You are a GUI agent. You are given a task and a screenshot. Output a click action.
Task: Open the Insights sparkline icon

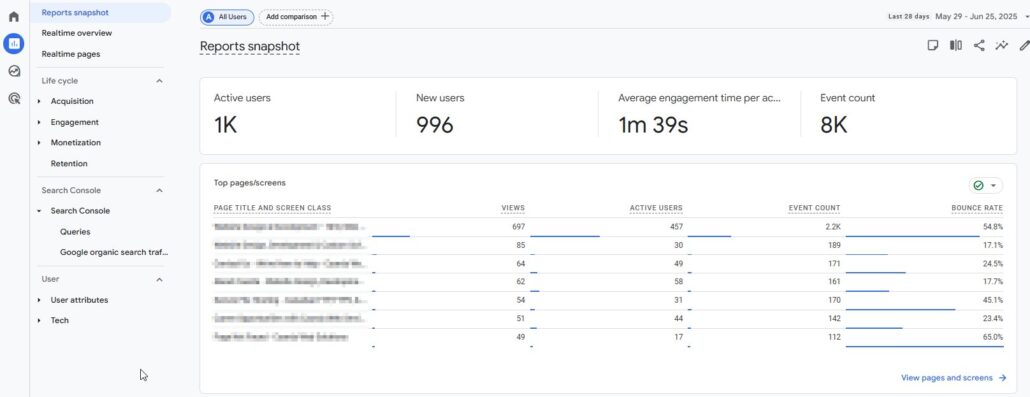(x=1002, y=45)
